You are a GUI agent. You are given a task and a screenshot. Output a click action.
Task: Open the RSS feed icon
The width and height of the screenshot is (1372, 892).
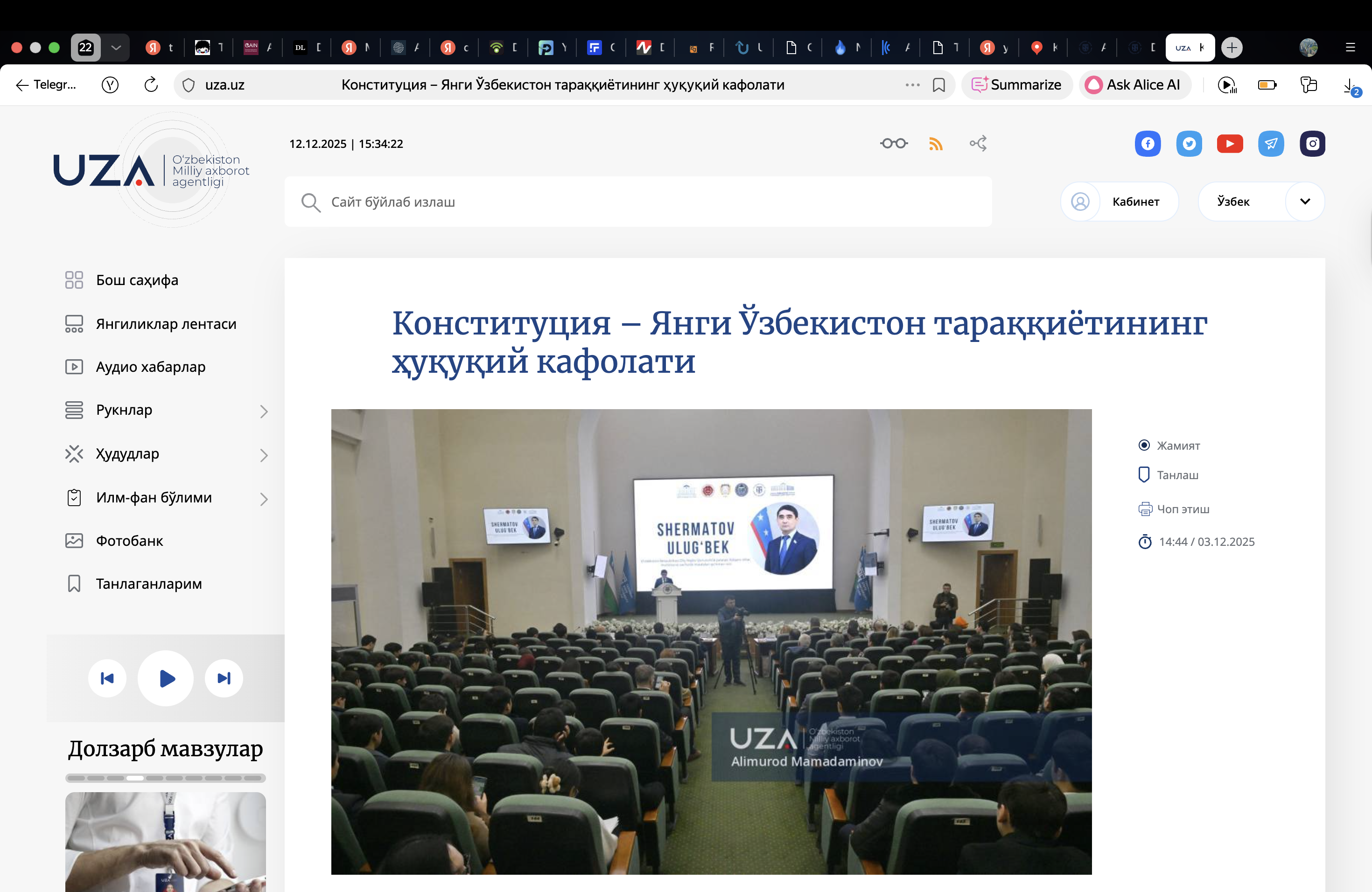point(936,144)
